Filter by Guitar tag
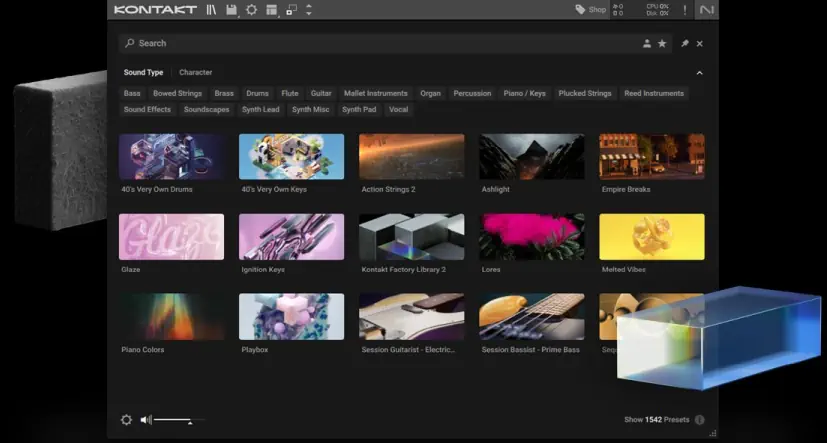 (321, 93)
